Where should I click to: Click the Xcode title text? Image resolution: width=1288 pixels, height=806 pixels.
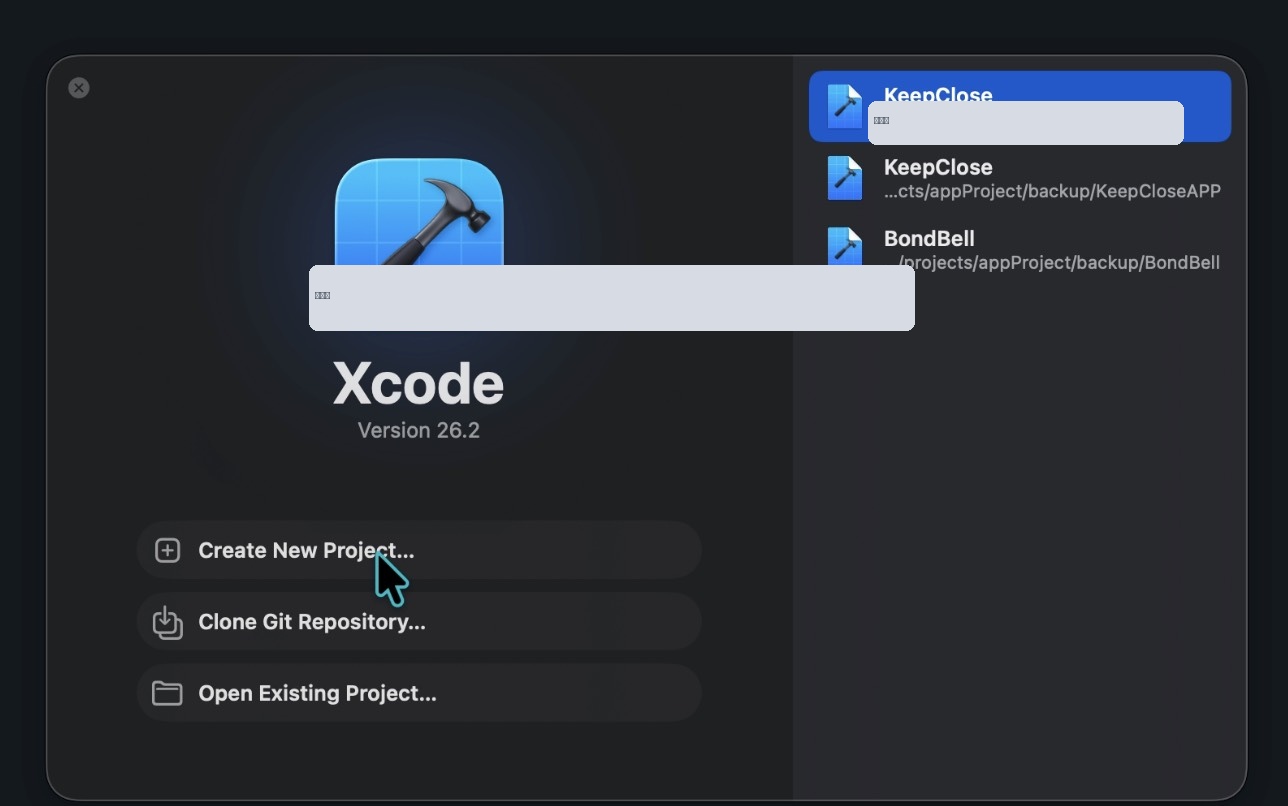(x=419, y=383)
